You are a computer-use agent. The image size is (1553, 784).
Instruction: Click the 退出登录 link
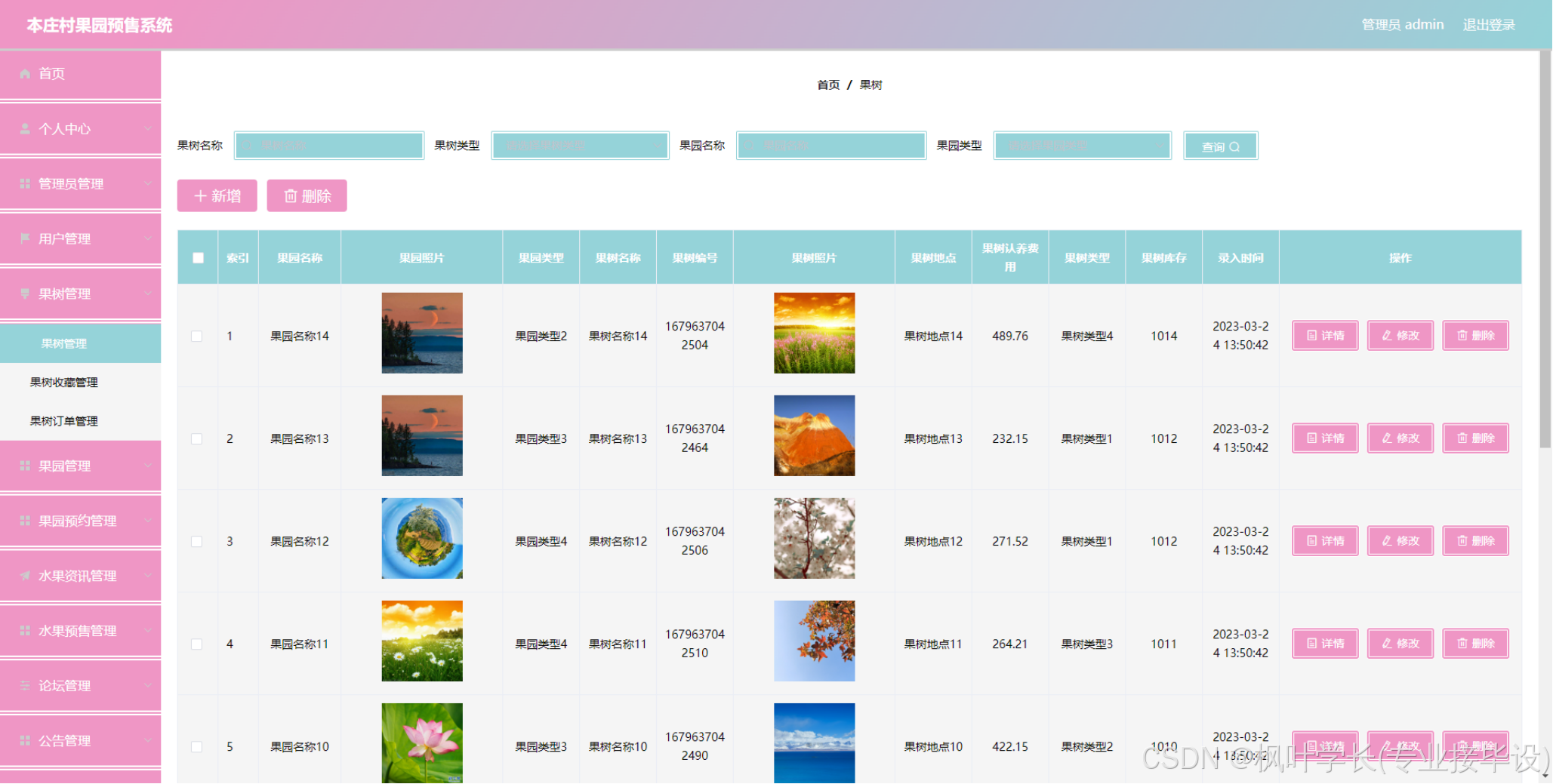point(1489,25)
